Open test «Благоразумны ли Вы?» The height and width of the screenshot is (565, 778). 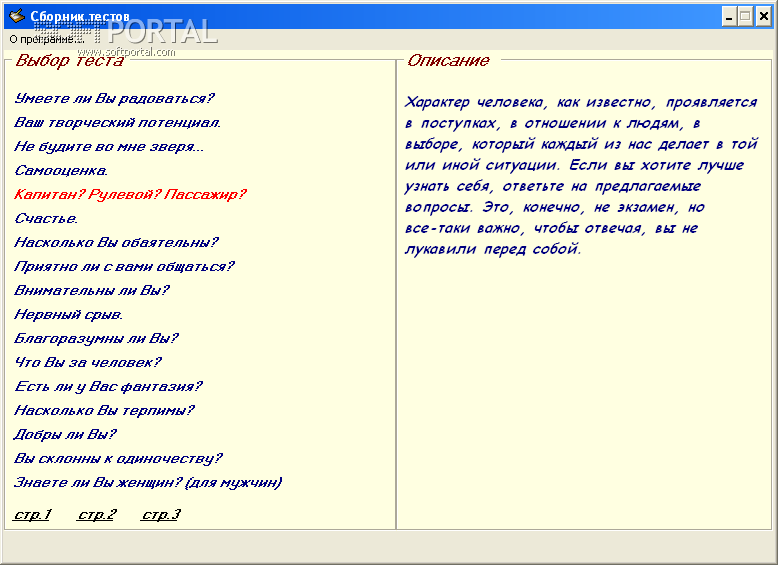pos(96,338)
